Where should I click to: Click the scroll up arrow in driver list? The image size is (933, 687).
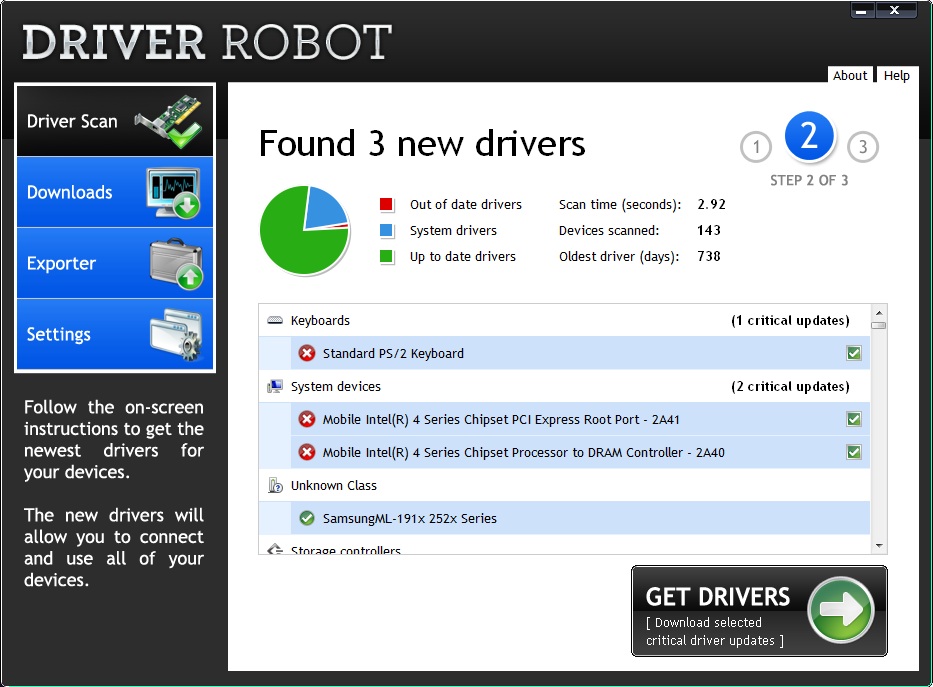[879, 312]
